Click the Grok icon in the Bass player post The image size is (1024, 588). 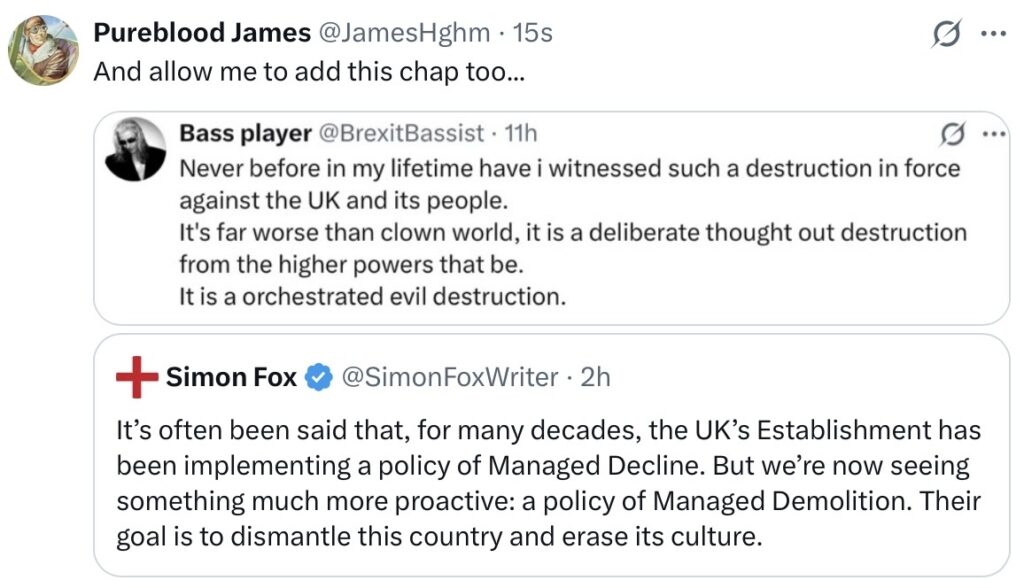coord(954,134)
